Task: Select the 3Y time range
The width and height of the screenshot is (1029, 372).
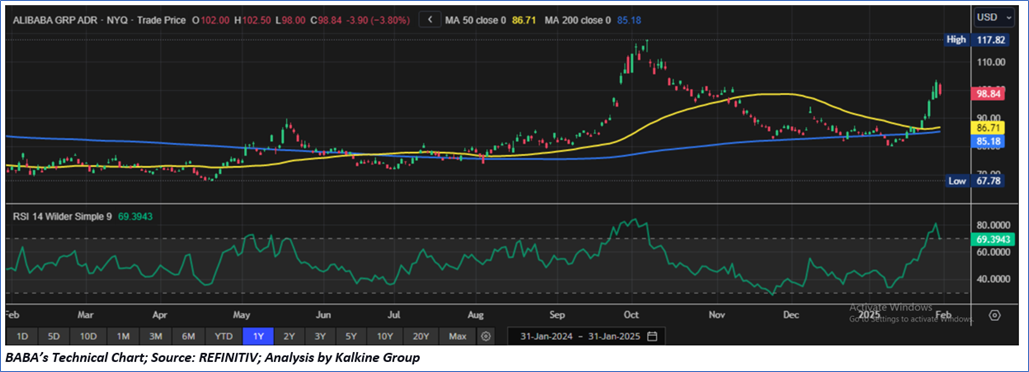Action: point(320,336)
